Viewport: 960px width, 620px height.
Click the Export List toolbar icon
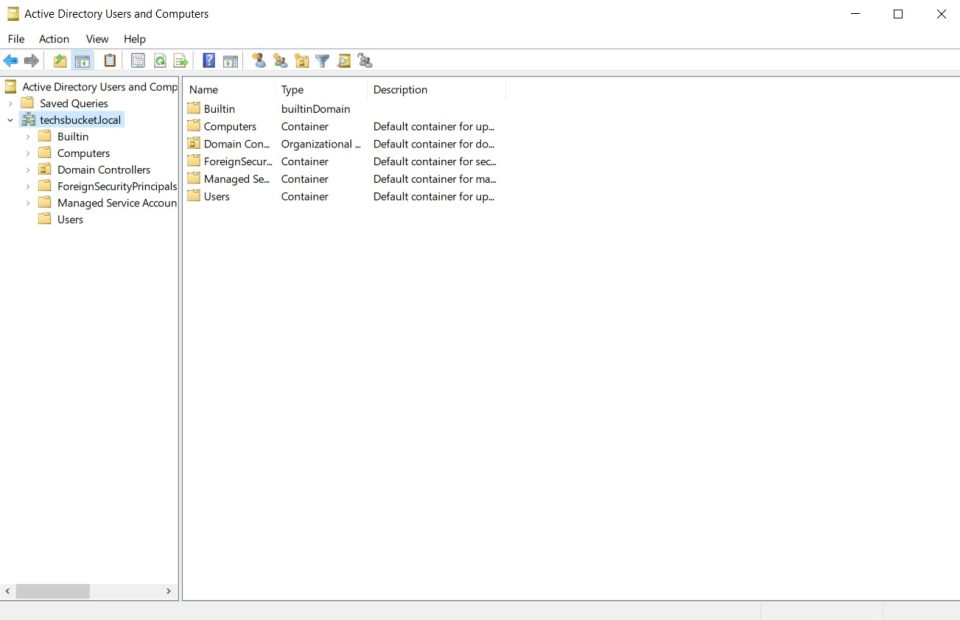click(x=181, y=61)
